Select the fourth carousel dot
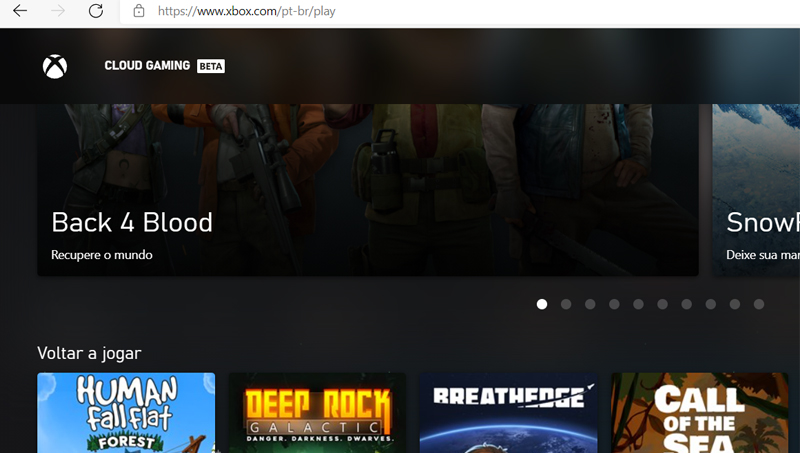This screenshot has height=453, width=800. (614, 304)
